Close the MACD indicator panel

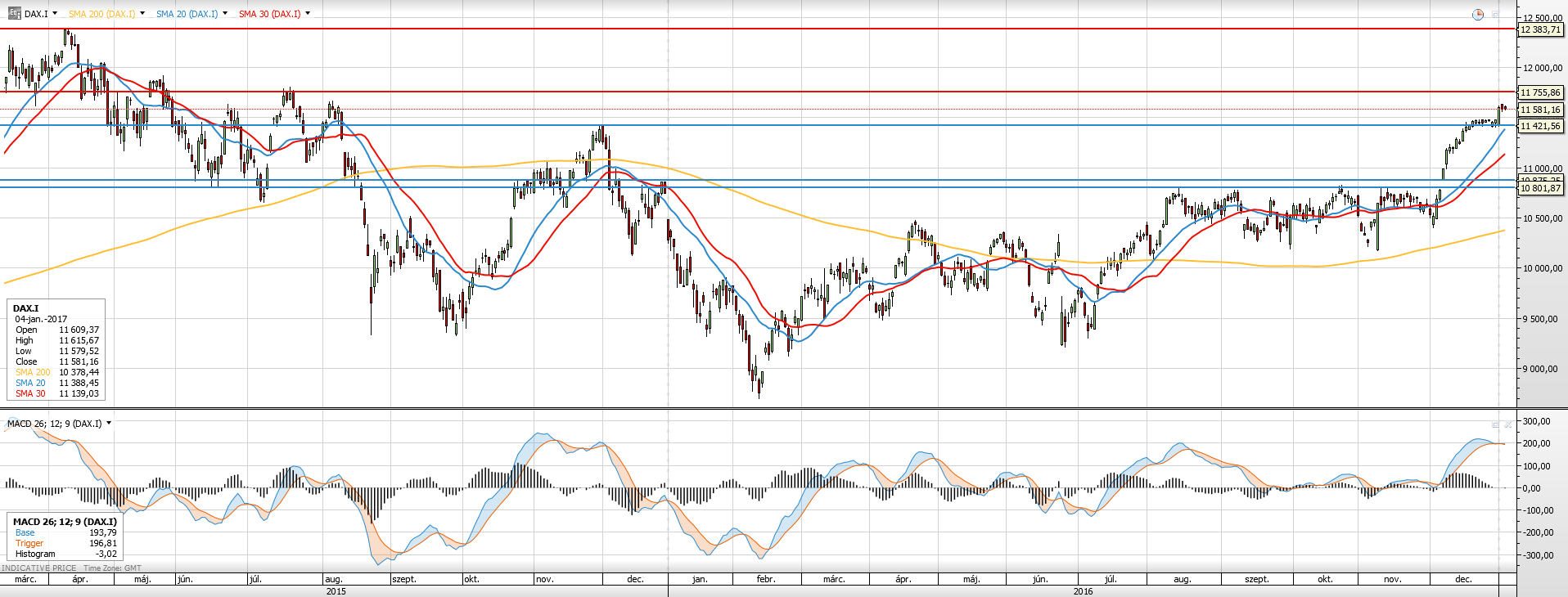click(x=1507, y=424)
